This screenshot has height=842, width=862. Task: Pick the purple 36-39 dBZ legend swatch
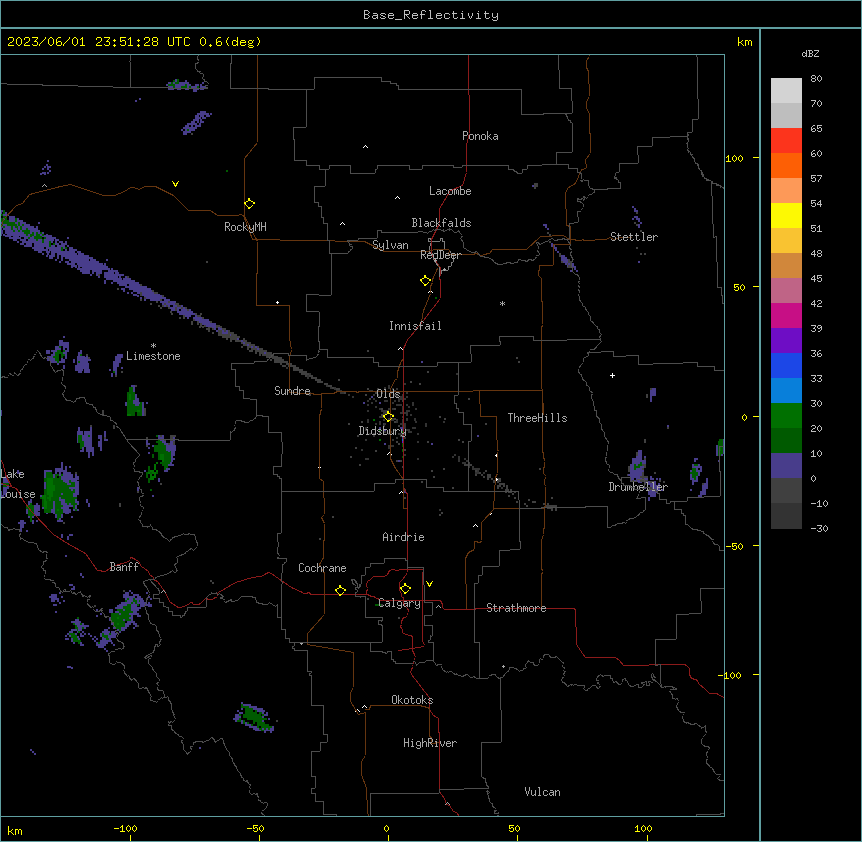coord(786,341)
